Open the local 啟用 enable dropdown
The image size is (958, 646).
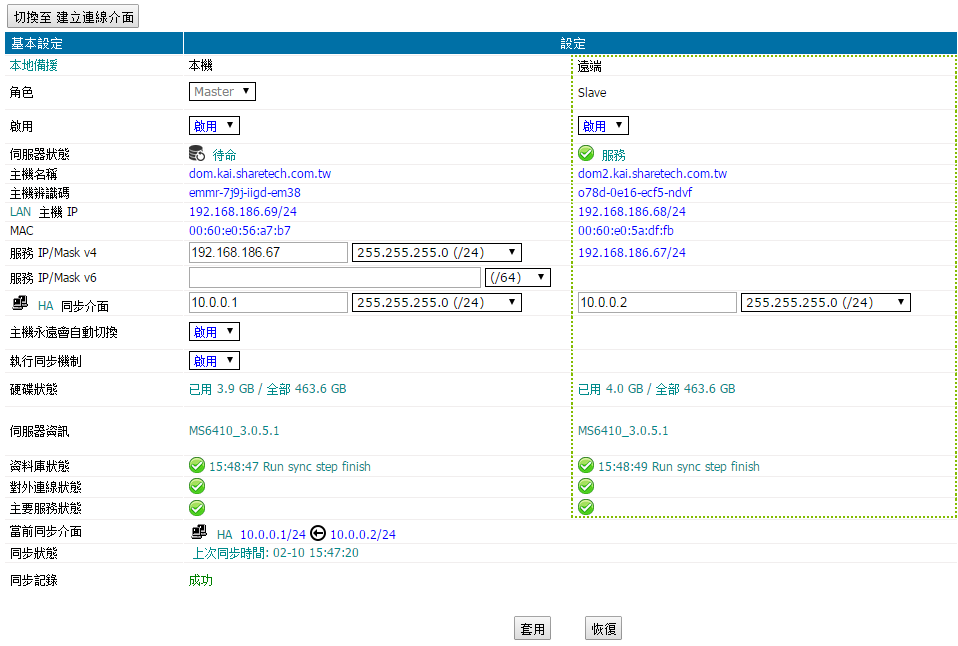(214, 126)
